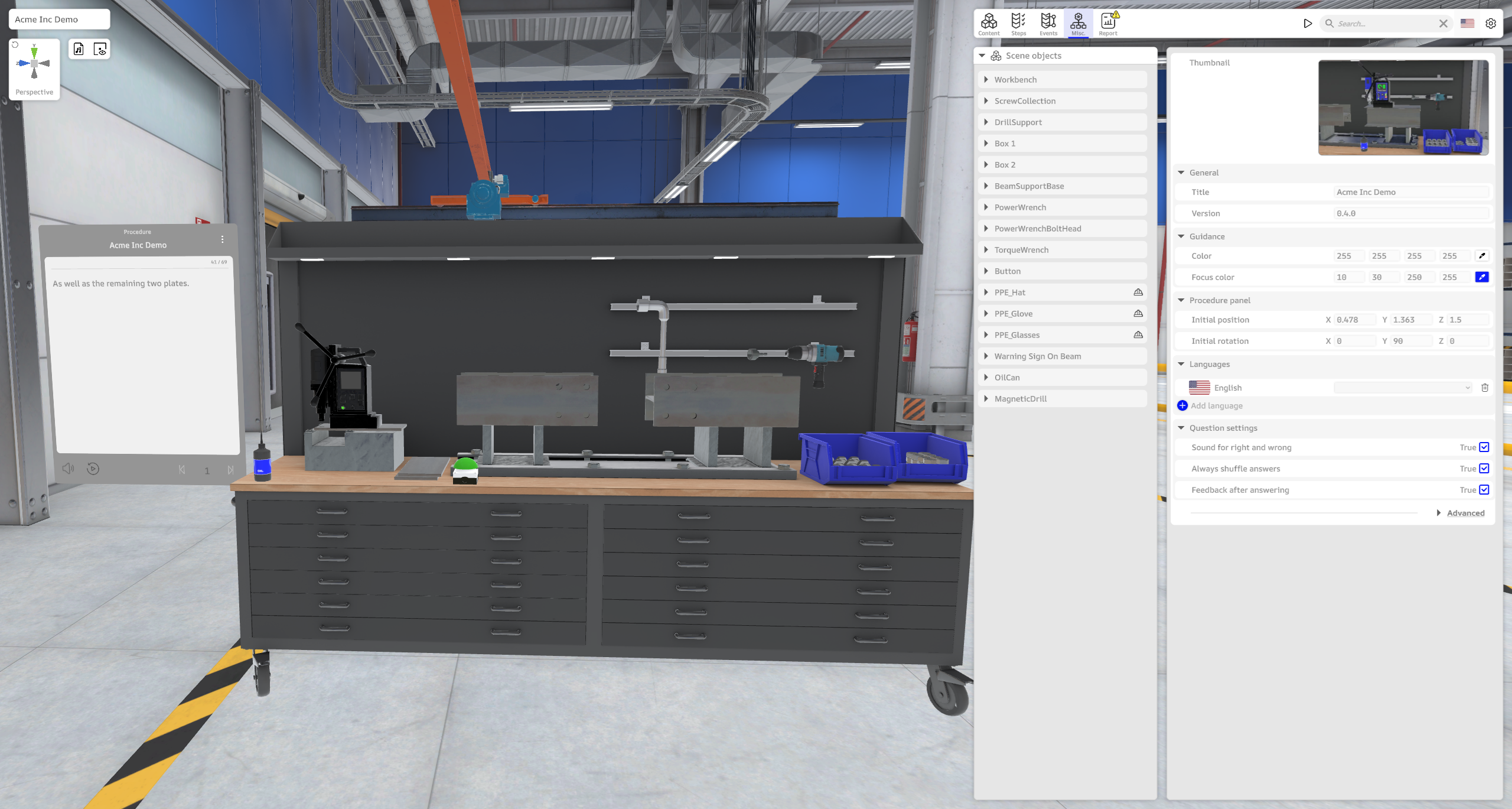The width and height of the screenshot is (1512, 809).
Task: Open the Content panel icon
Action: point(989,24)
